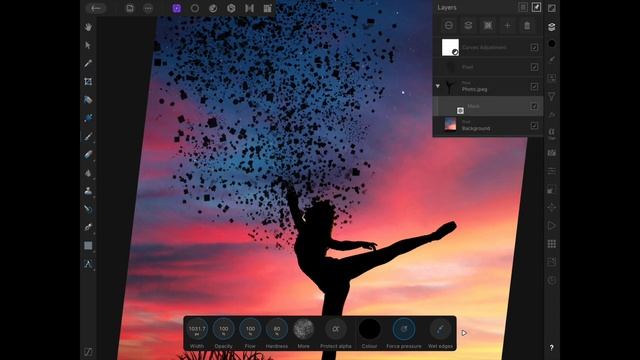Select the Selection Brush tool
Image resolution: width=640 pixels, height=360 pixels.
click(88, 100)
